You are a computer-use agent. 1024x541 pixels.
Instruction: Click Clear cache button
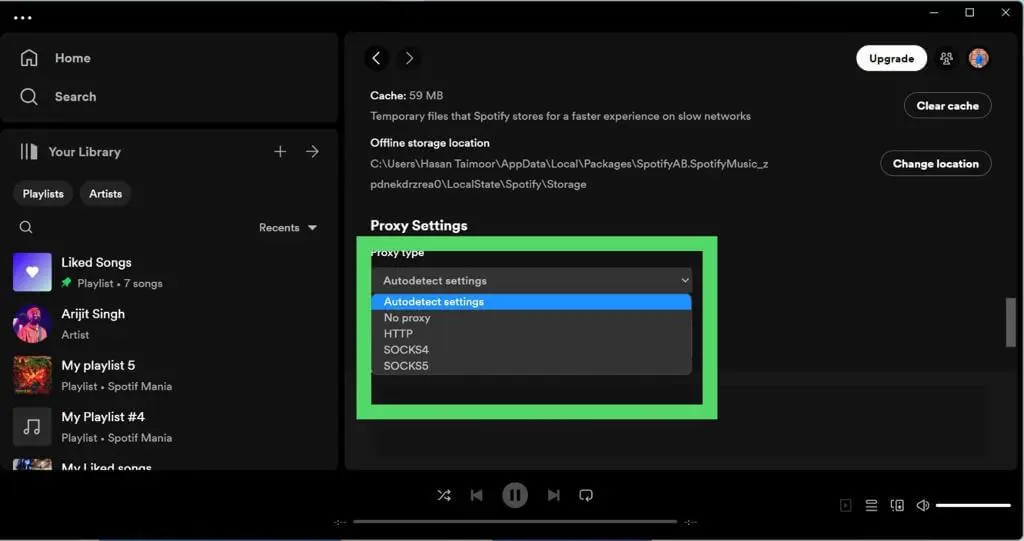coord(948,106)
